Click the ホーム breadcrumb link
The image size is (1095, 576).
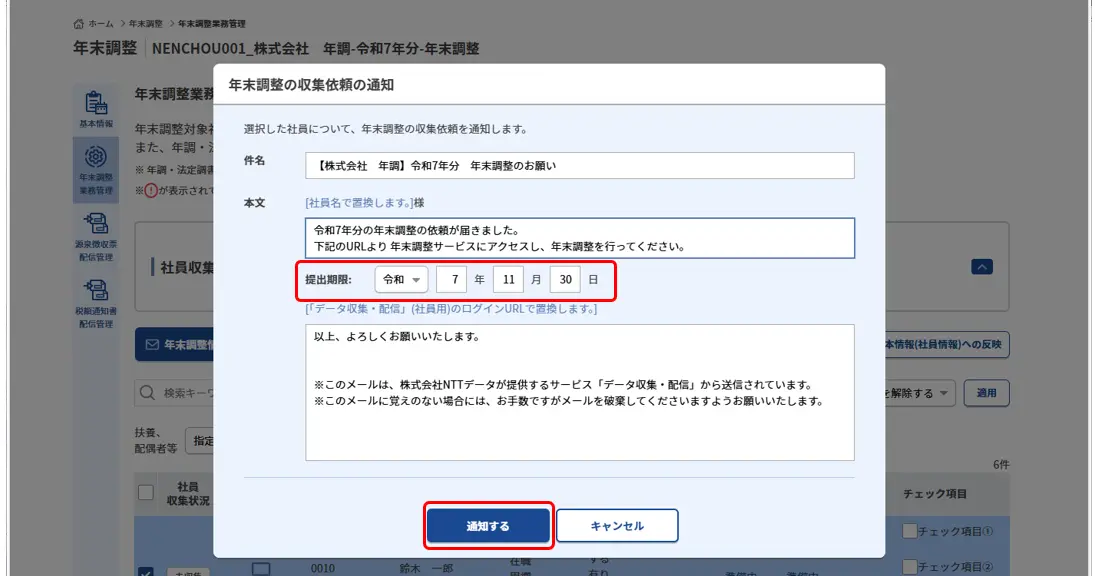[101, 23]
